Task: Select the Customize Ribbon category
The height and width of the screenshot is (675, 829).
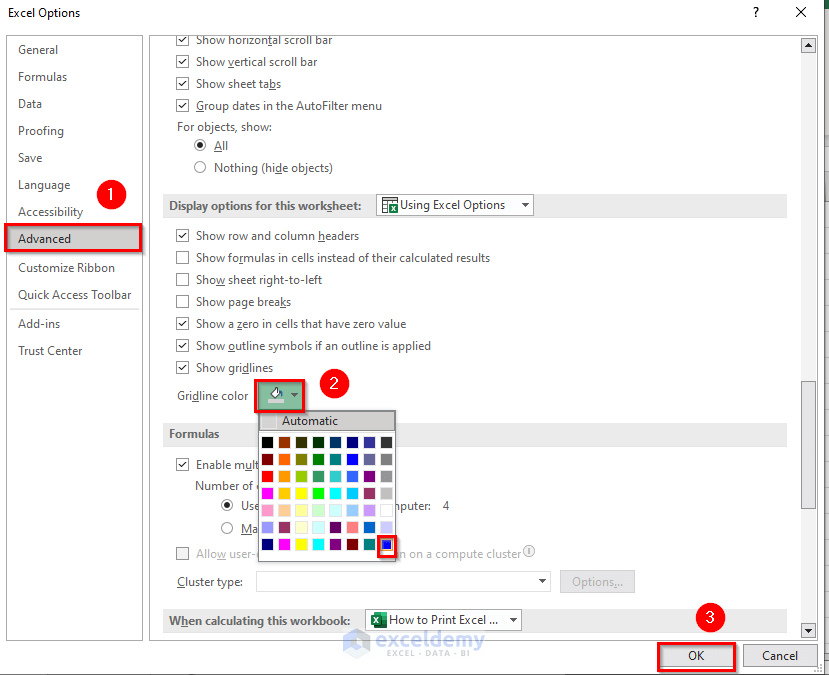Action: click(x=65, y=267)
